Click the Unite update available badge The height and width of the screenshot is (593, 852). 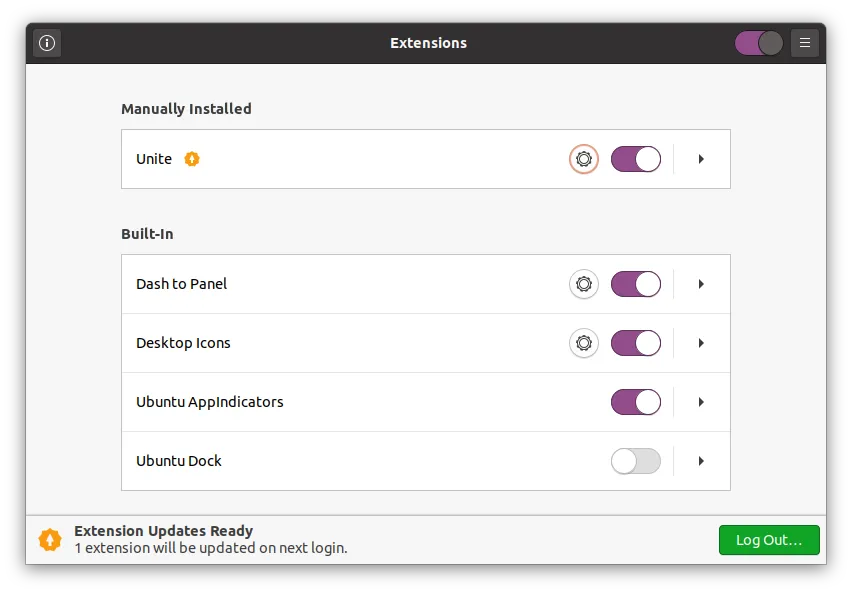coord(192,159)
